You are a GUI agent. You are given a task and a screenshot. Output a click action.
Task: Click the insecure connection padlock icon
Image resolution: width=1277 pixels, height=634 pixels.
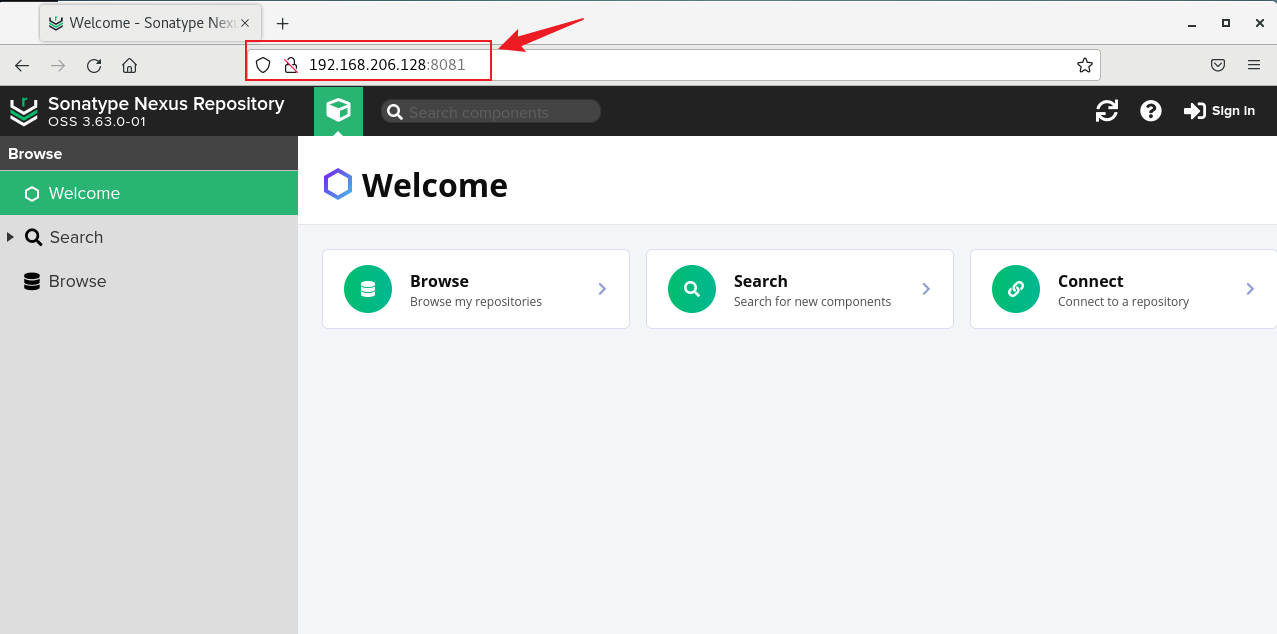[291, 65]
